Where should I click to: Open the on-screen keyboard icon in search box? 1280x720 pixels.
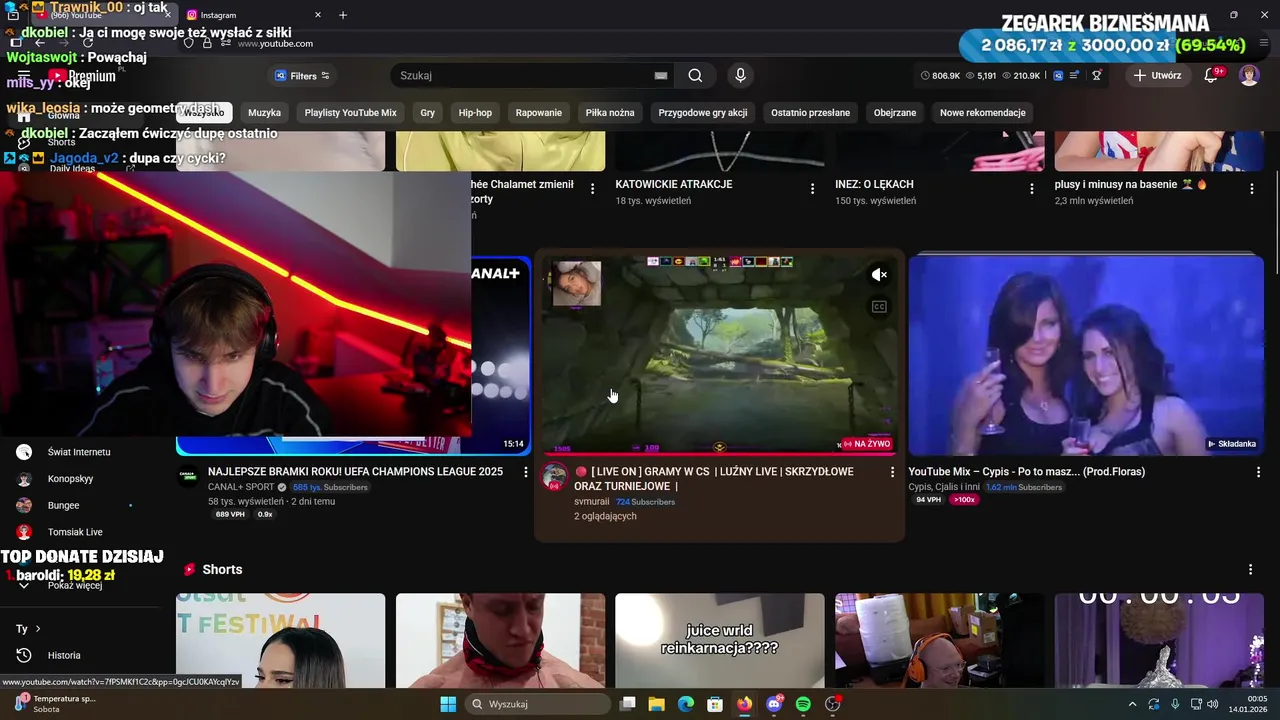tap(660, 76)
